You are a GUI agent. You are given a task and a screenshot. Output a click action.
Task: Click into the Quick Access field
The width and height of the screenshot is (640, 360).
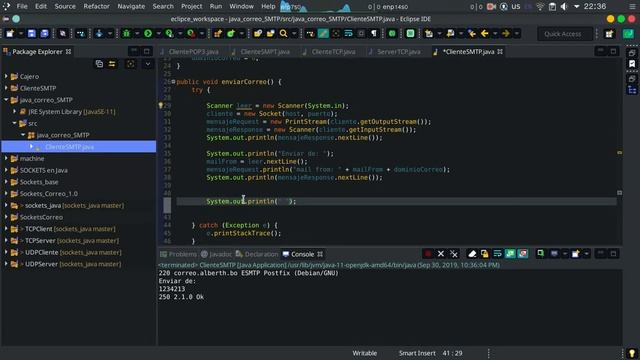coord(565,34)
